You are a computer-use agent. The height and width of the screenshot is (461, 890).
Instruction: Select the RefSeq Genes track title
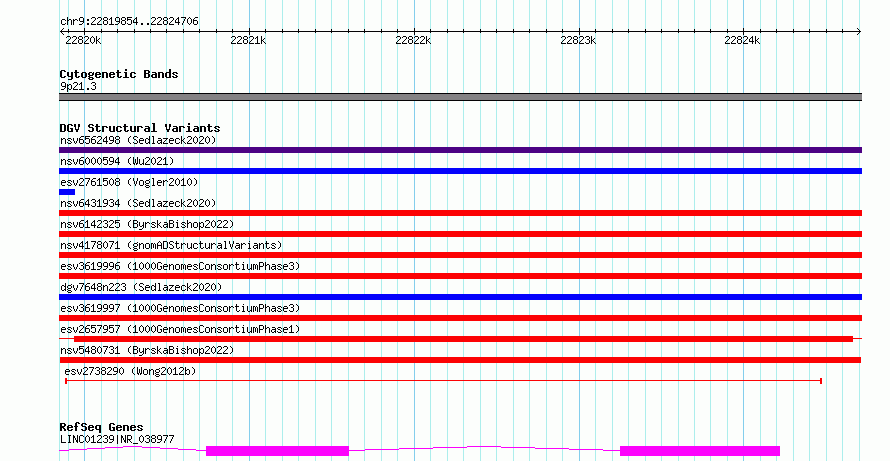pyautogui.click(x=101, y=427)
